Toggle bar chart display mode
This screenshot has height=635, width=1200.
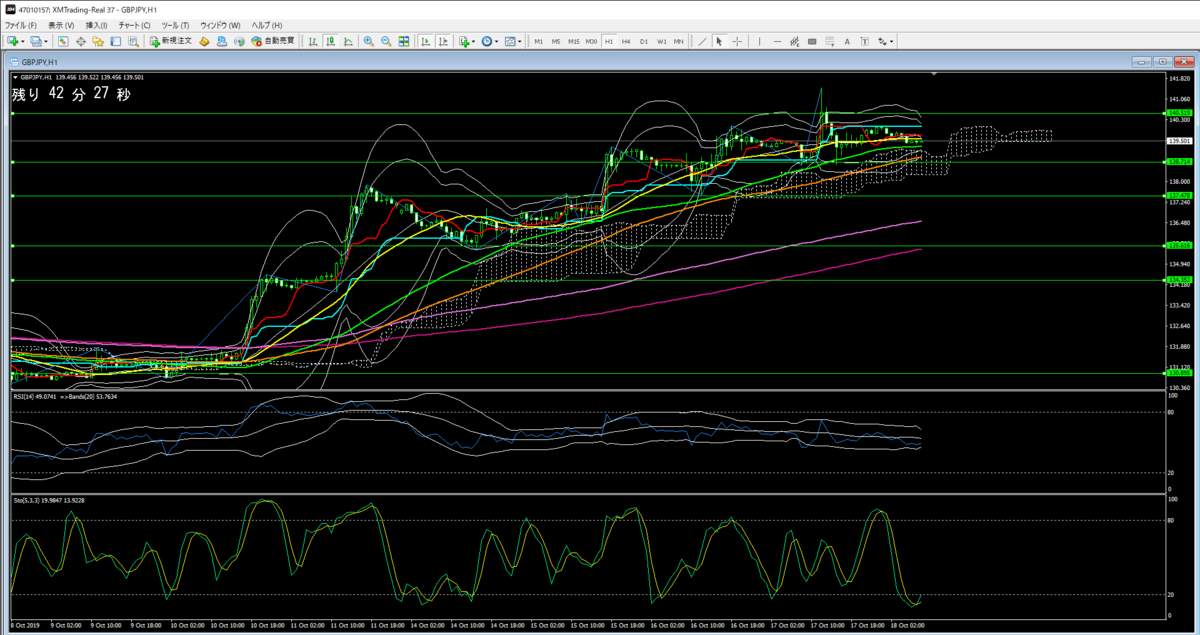[313, 41]
